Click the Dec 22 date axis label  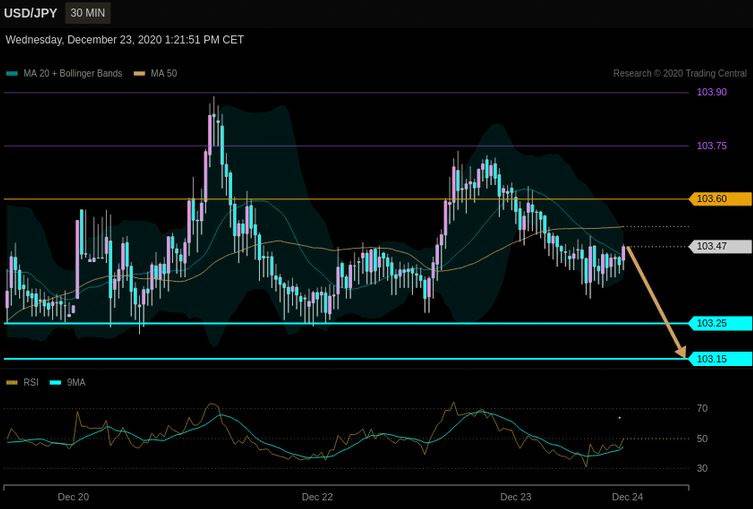317,497
